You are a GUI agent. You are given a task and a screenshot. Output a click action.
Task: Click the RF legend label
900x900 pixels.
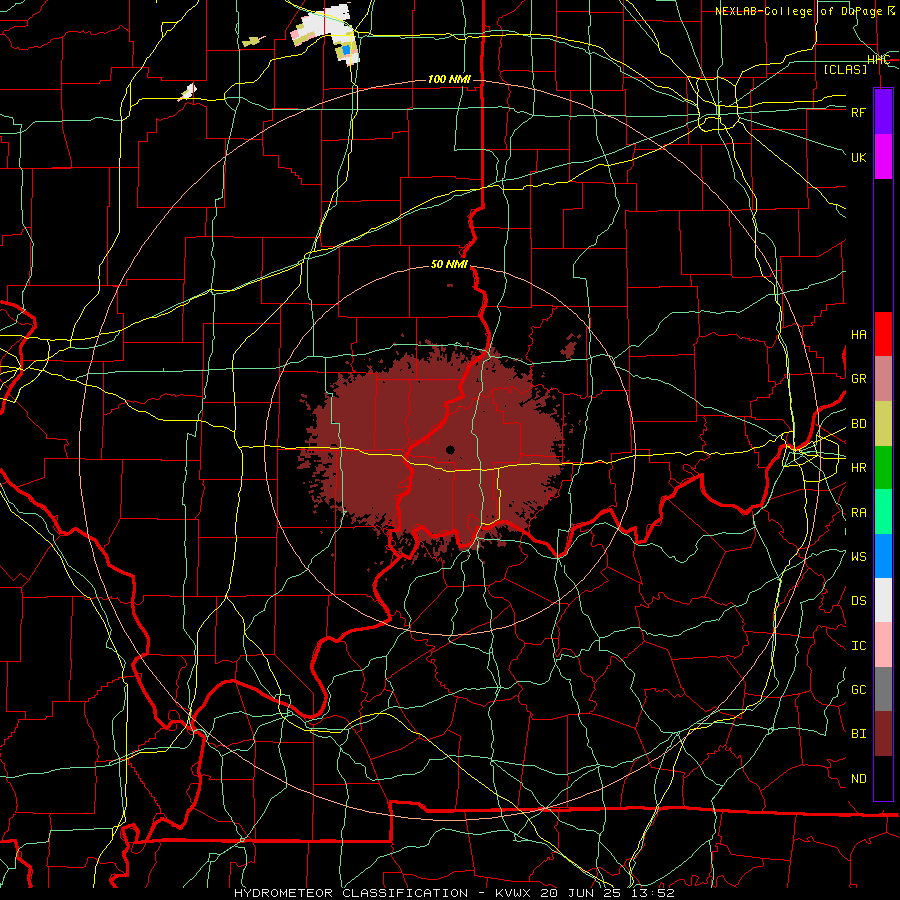click(858, 112)
